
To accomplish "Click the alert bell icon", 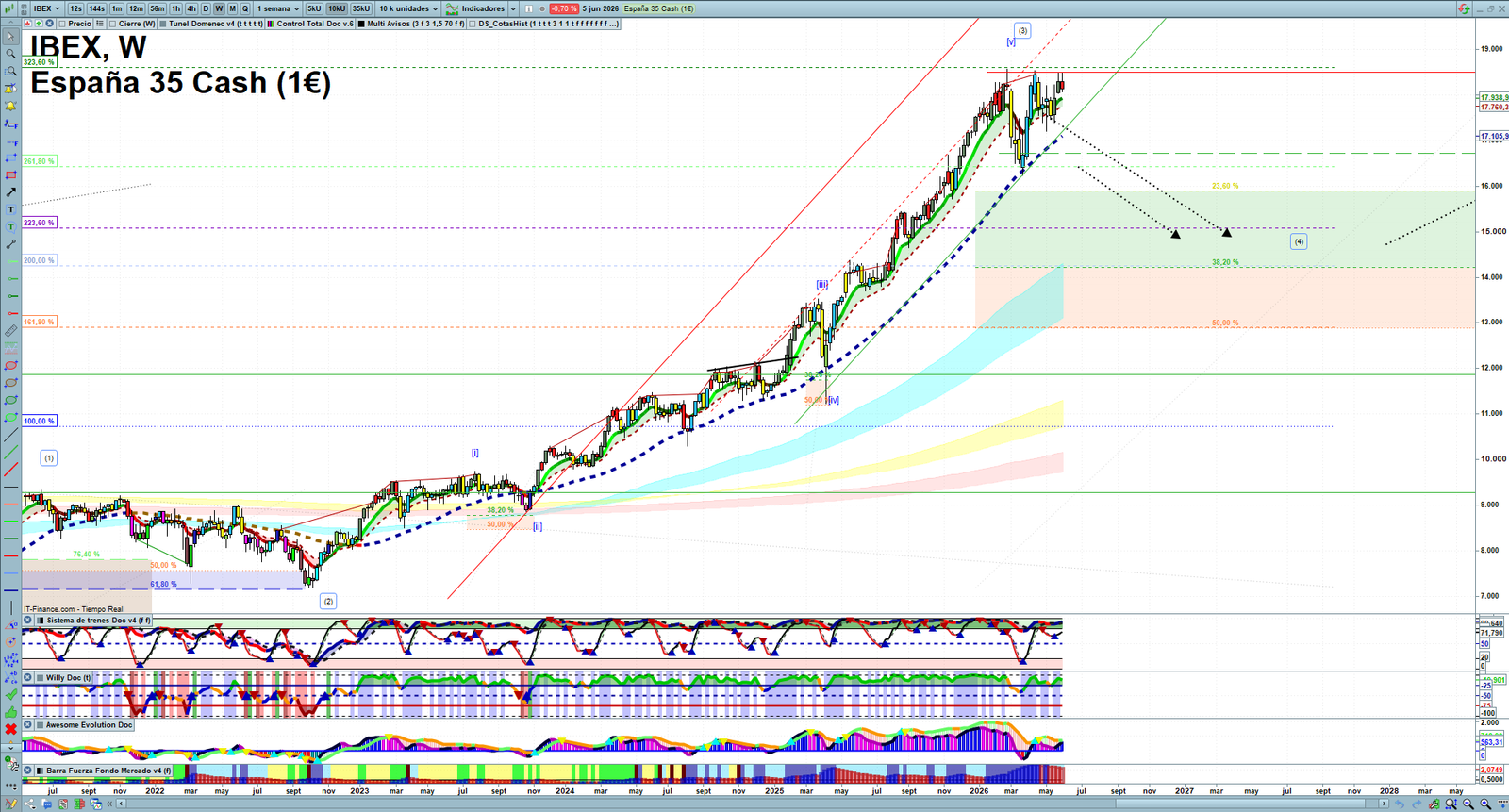I will [x=10, y=106].
